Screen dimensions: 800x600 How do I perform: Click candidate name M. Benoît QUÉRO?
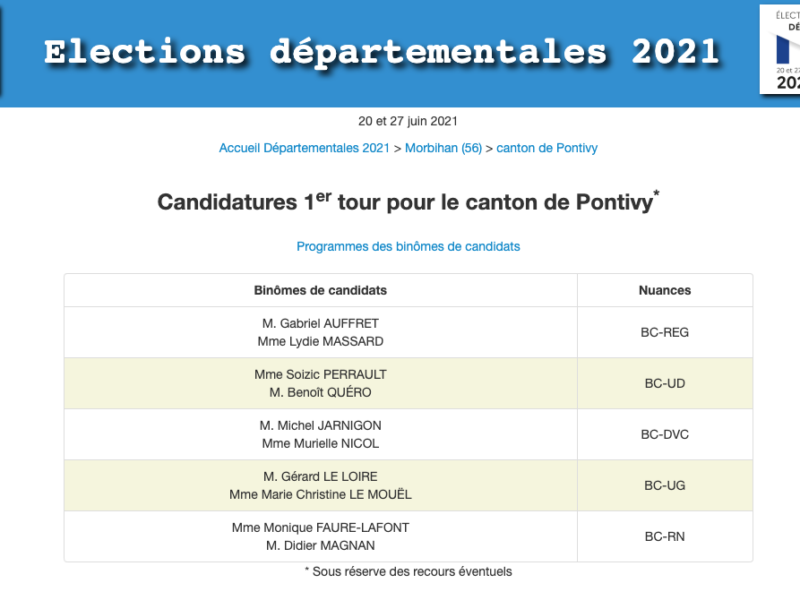pos(320,392)
